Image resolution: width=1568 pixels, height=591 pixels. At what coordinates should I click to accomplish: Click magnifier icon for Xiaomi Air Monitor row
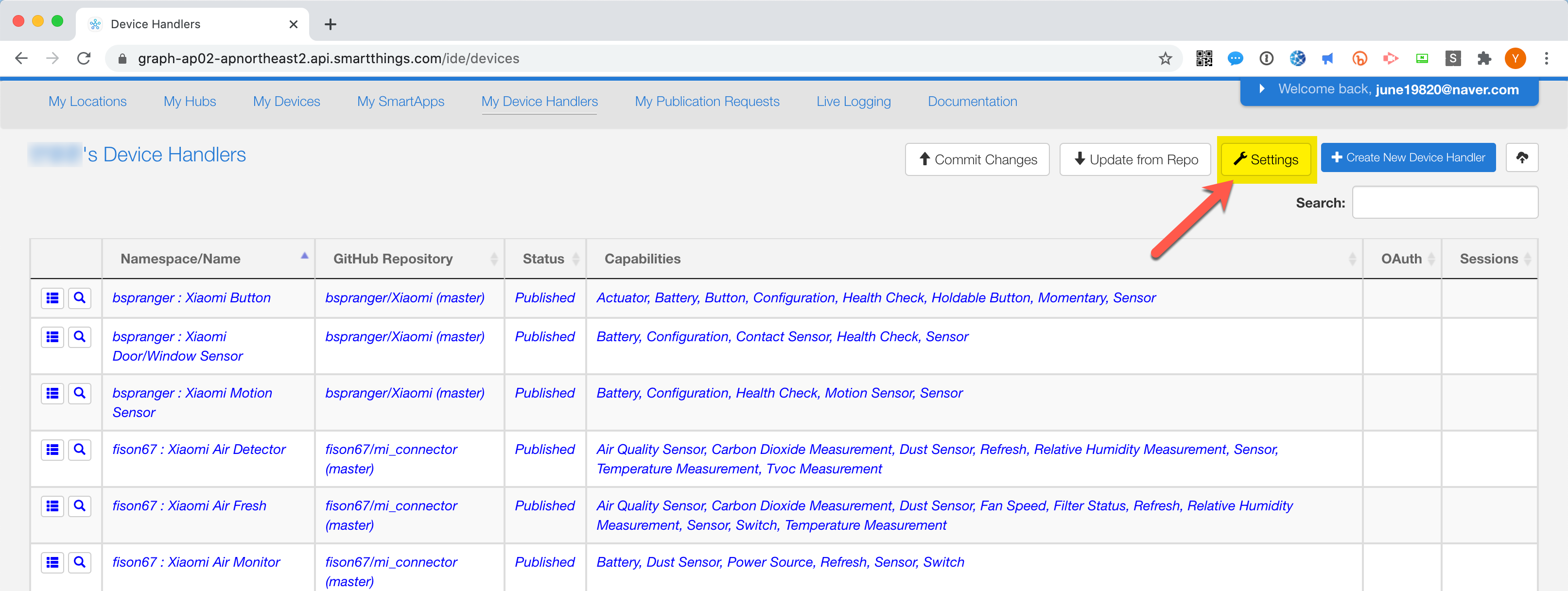click(79, 562)
